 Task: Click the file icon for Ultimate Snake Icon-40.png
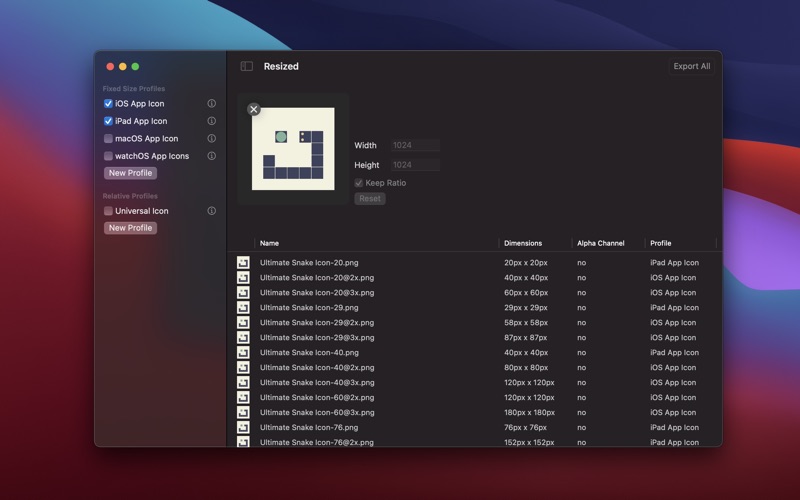click(243, 353)
